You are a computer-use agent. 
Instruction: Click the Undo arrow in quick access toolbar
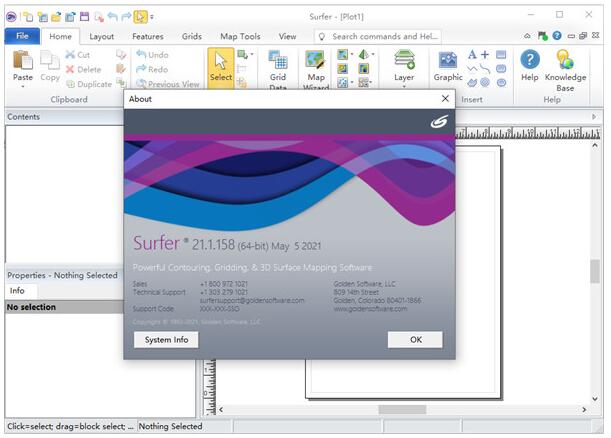pos(112,16)
